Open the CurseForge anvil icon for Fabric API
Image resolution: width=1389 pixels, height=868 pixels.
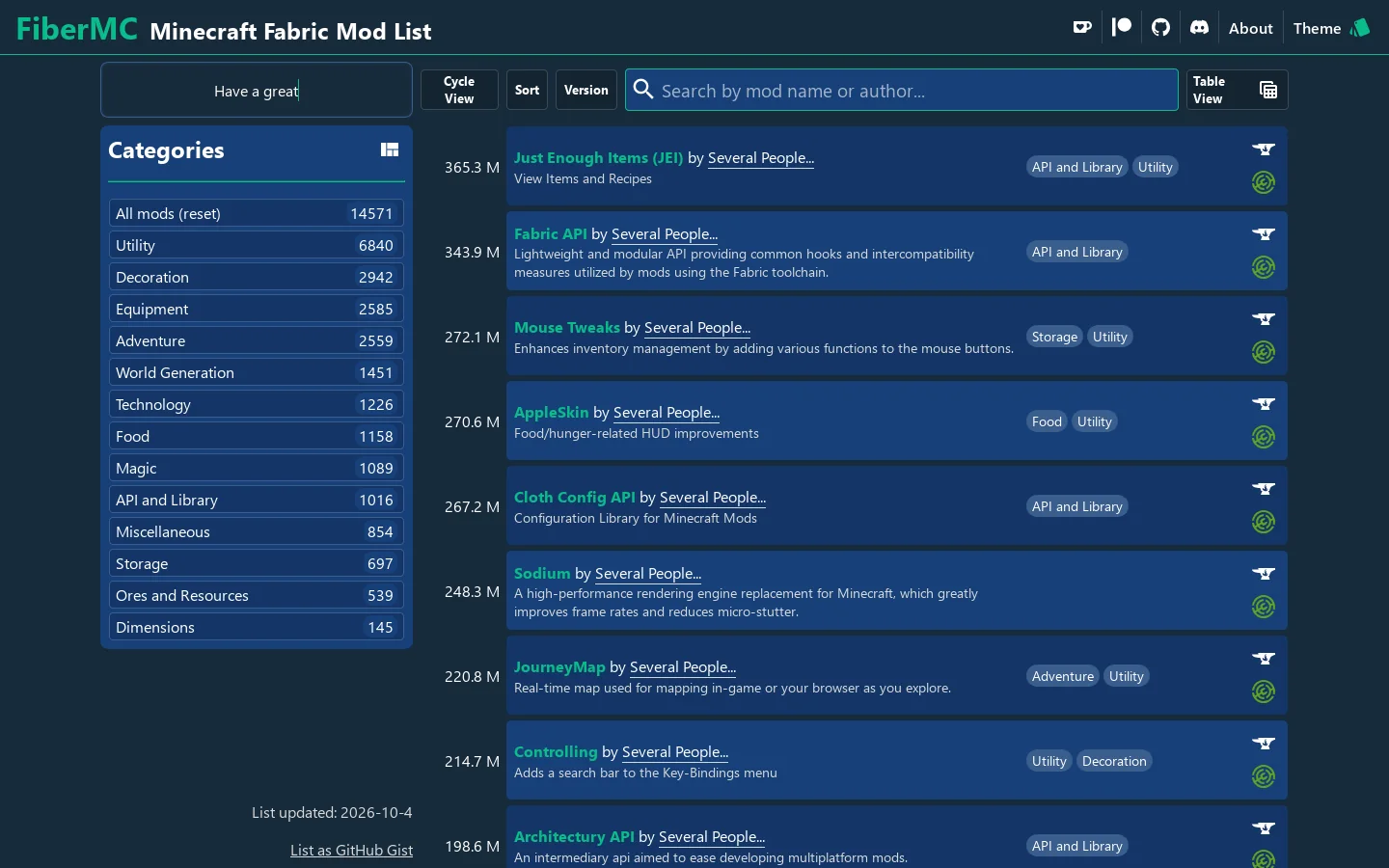pos(1264,234)
